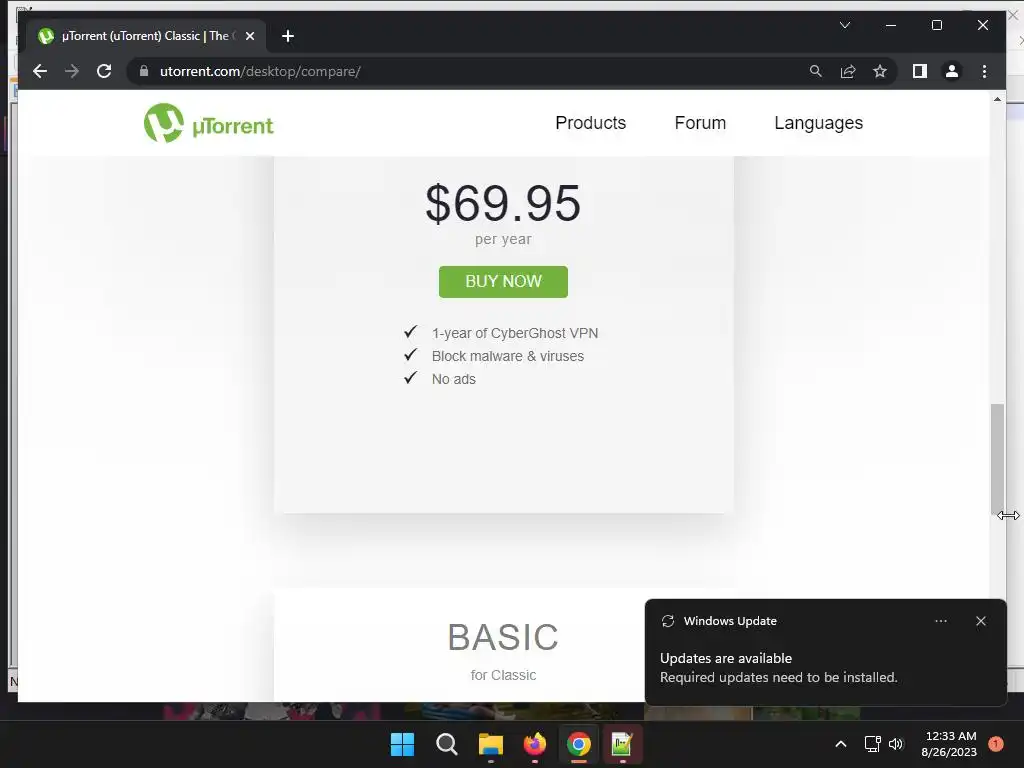Open the Chrome profile icon
The width and height of the screenshot is (1024, 768).
[x=952, y=71]
